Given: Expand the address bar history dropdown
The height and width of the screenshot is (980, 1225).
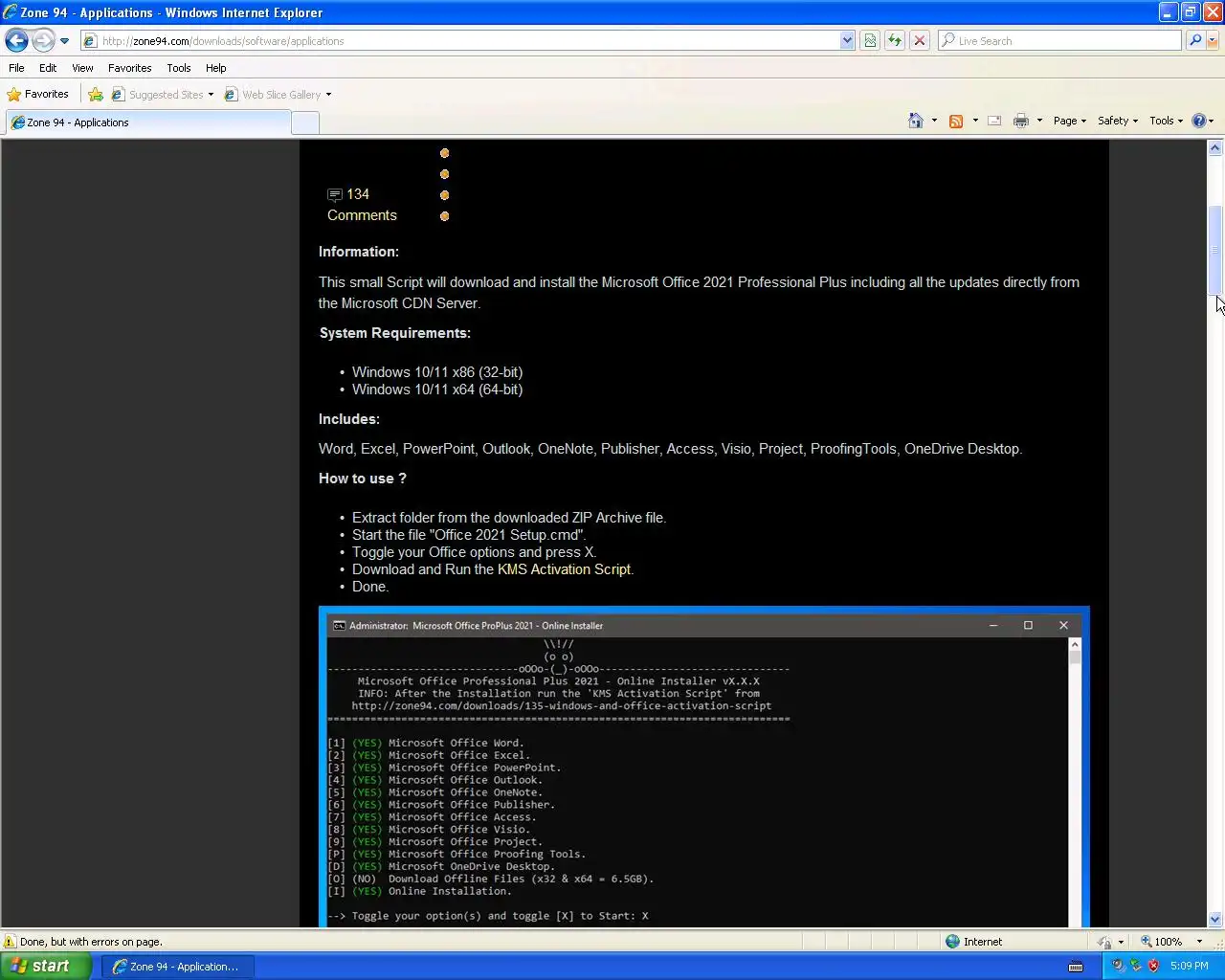Looking at the screenshot, I should tap(847, 40).
